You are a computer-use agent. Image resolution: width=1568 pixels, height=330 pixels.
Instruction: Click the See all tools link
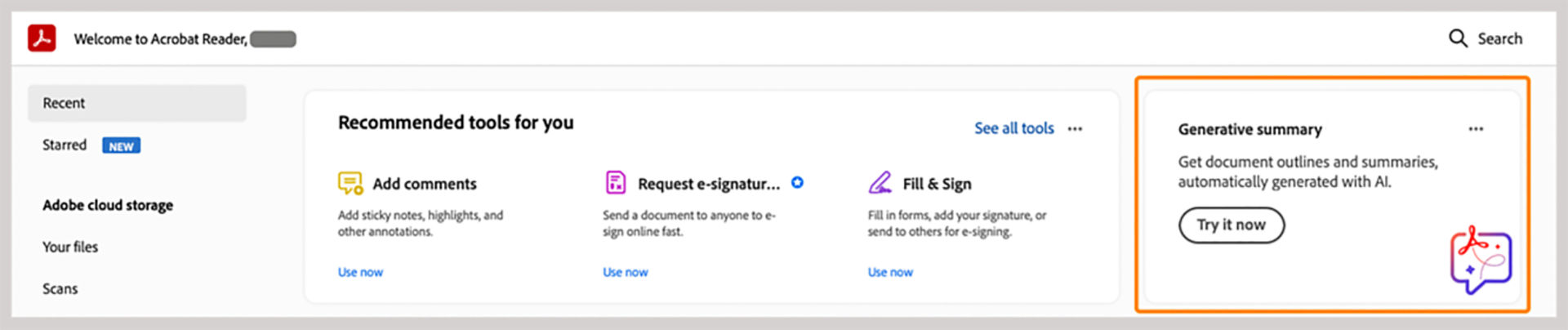point(1013,128)
